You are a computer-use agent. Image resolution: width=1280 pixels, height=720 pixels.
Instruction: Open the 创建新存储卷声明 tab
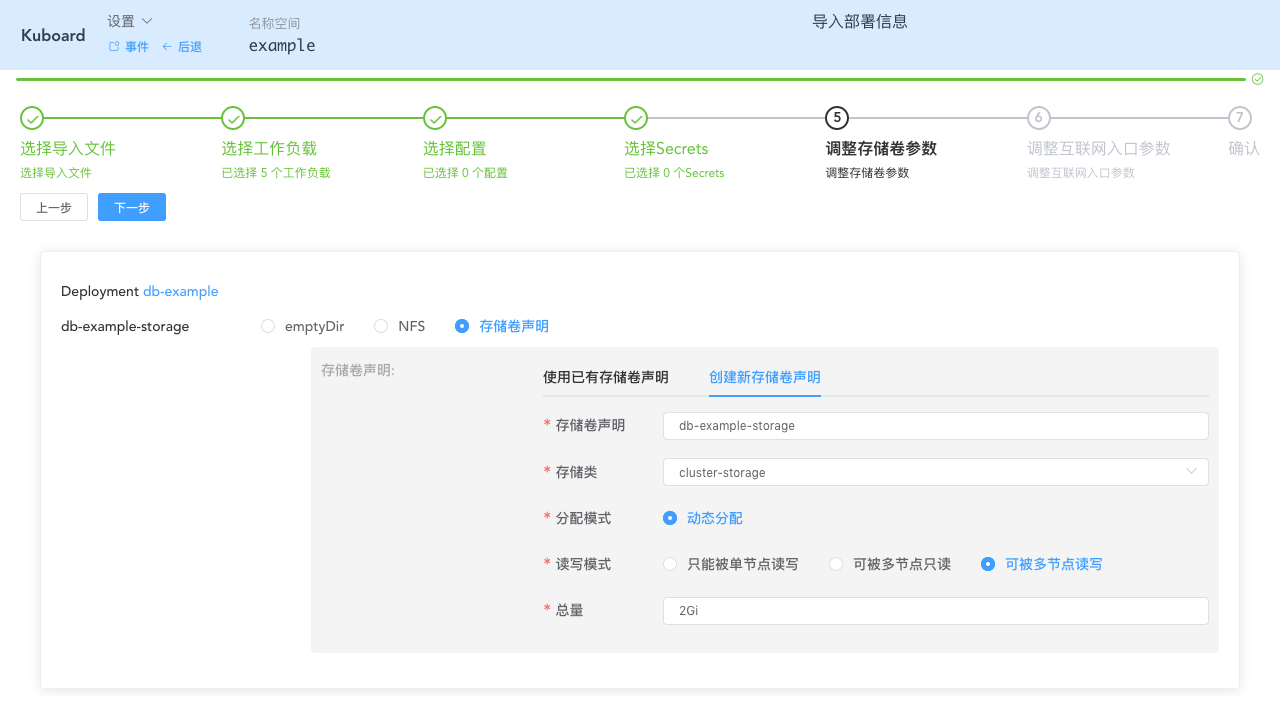(764, 378)
